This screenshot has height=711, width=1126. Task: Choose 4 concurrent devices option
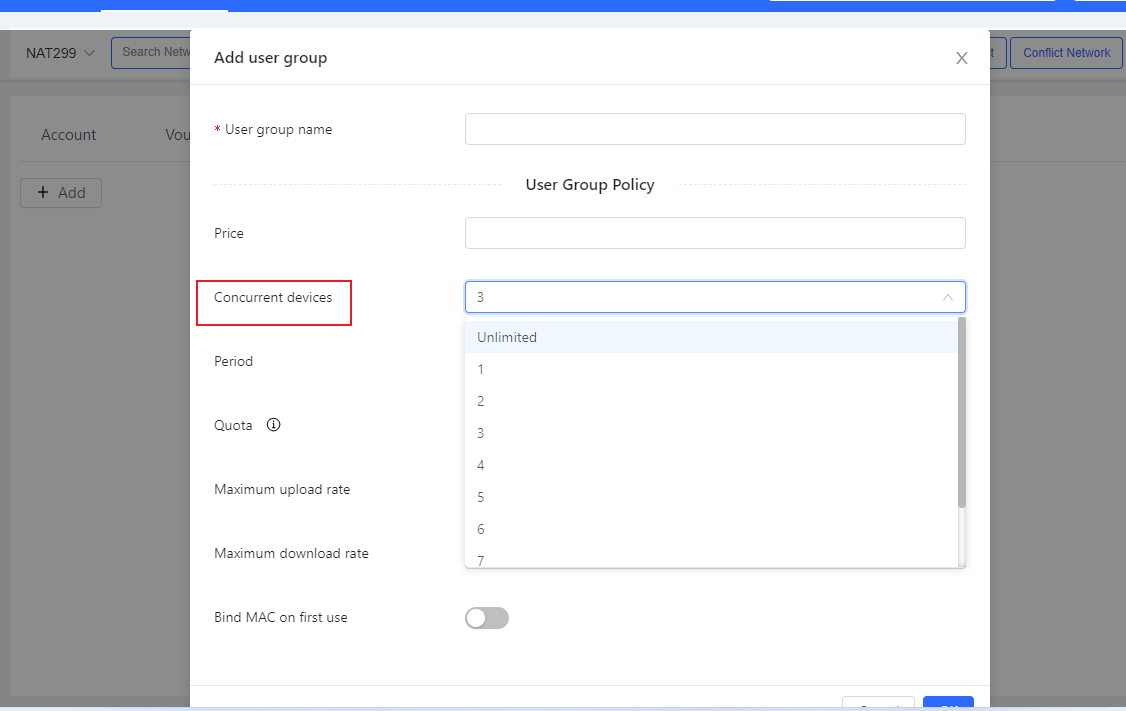click(481, 465)
